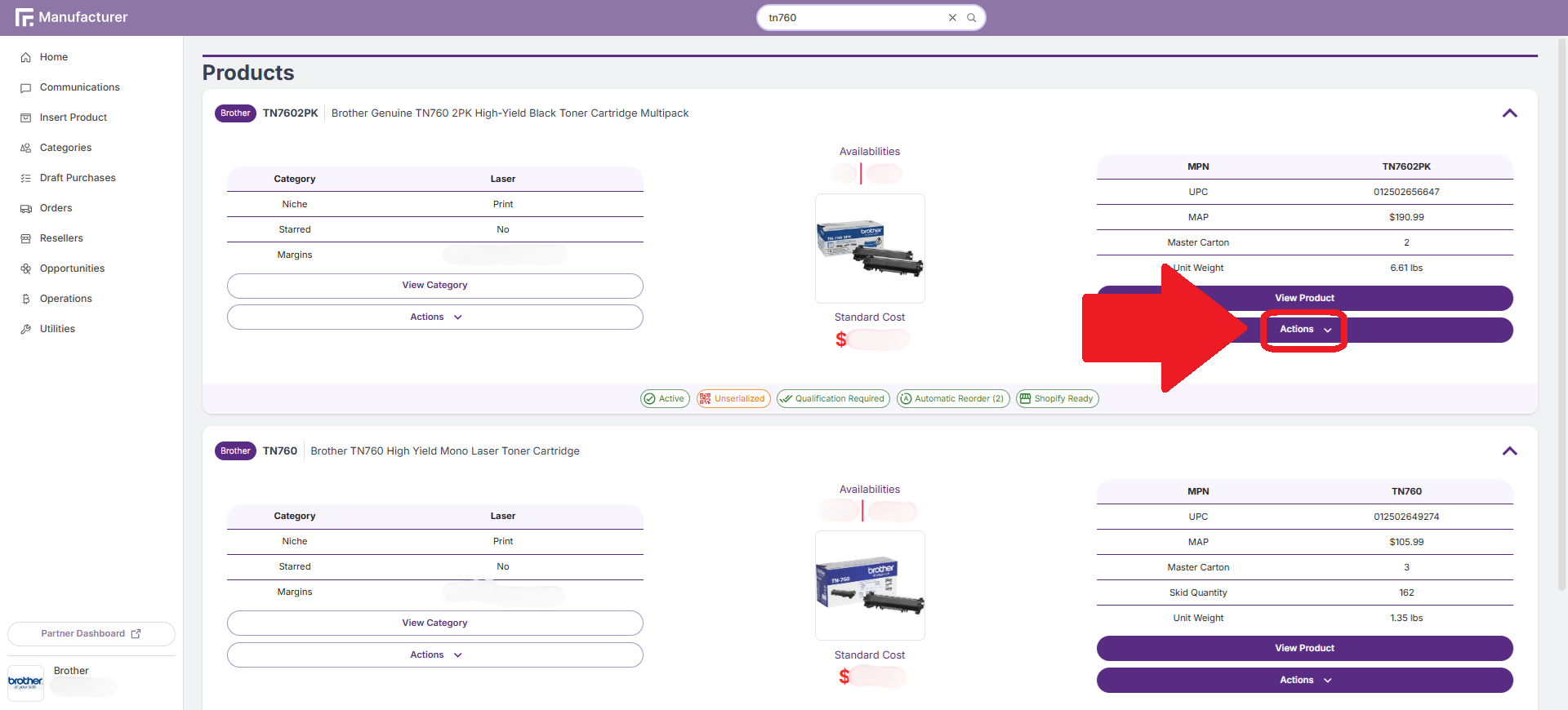Click the Resellers store icon
The height and width of the screenshot is (710, 1568).
(26, 238)
